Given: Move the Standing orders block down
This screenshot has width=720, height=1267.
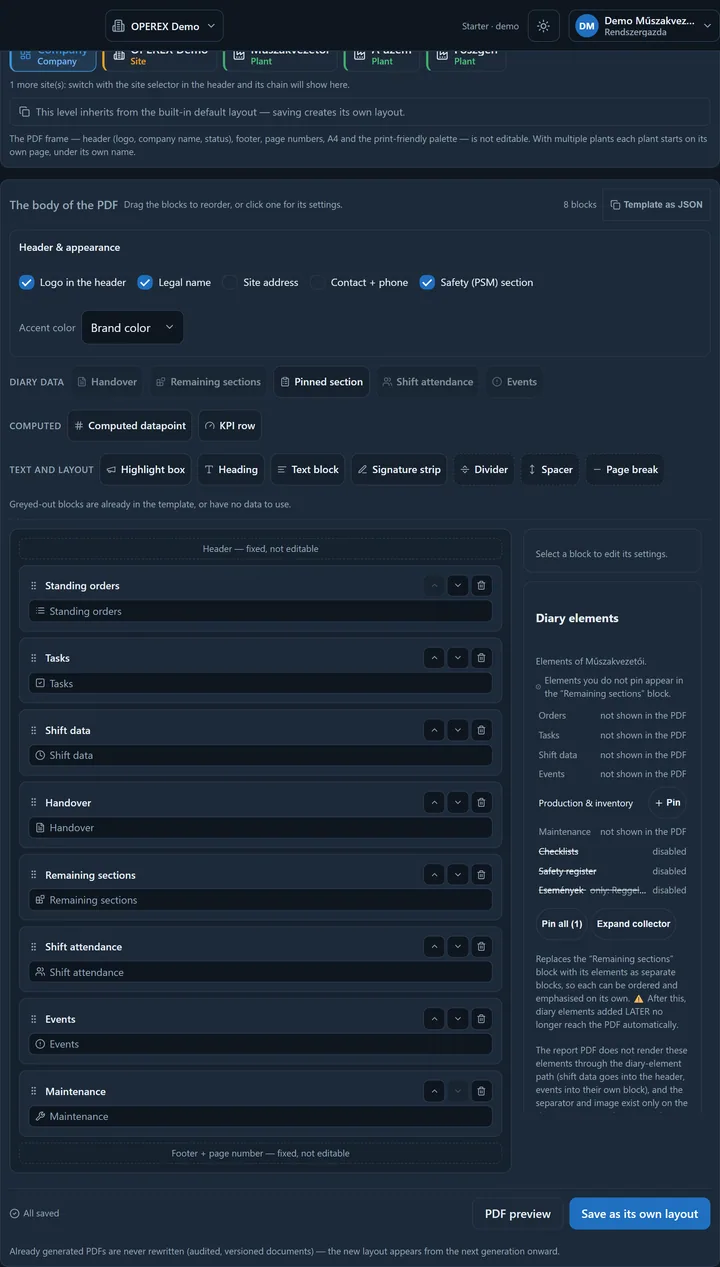Looking at the screenshot, I should pos(457,585).
